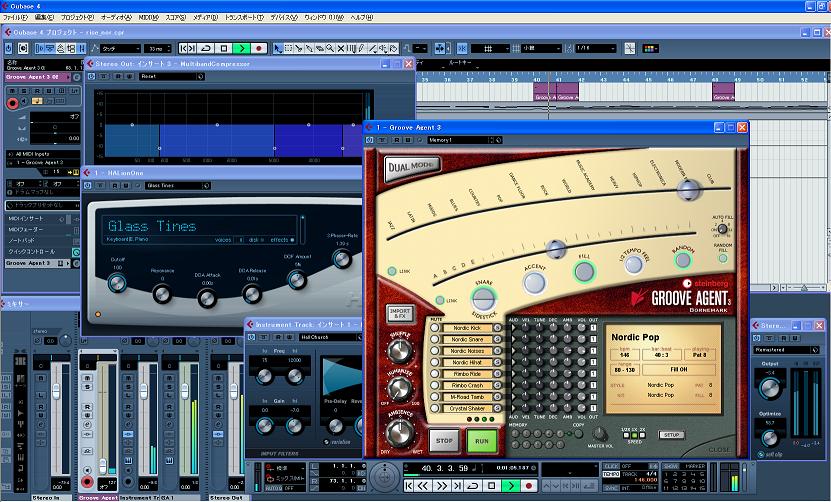
Task: Toggle Autoscroll in the project toolbar
Action: [x=440, y=48]
